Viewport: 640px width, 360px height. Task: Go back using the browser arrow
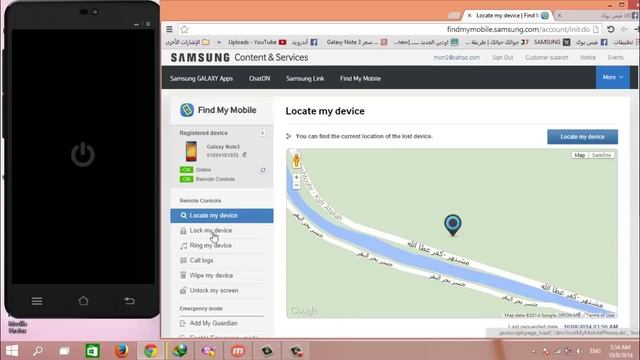[624, 29]
